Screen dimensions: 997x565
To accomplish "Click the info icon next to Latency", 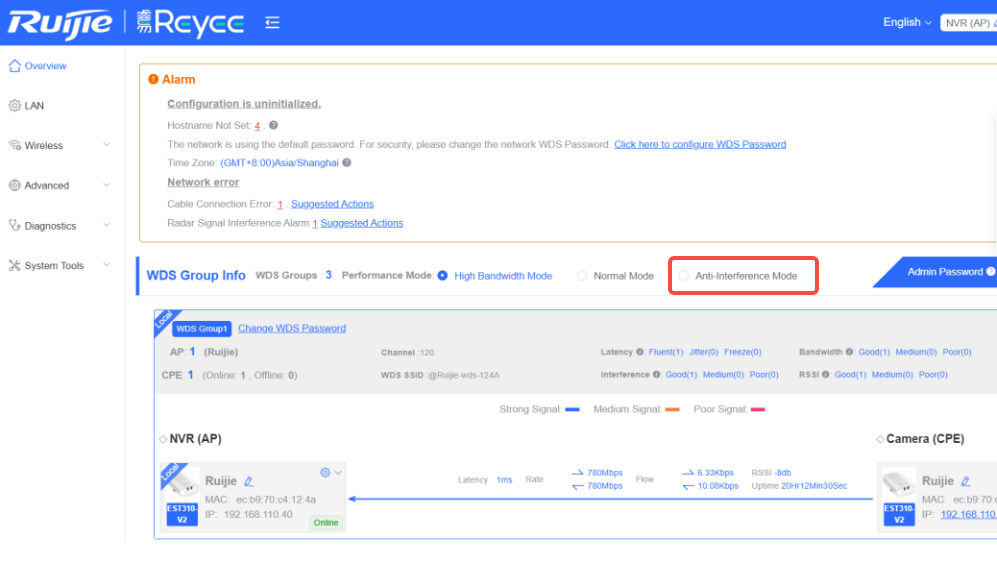I will coord(640,352).
